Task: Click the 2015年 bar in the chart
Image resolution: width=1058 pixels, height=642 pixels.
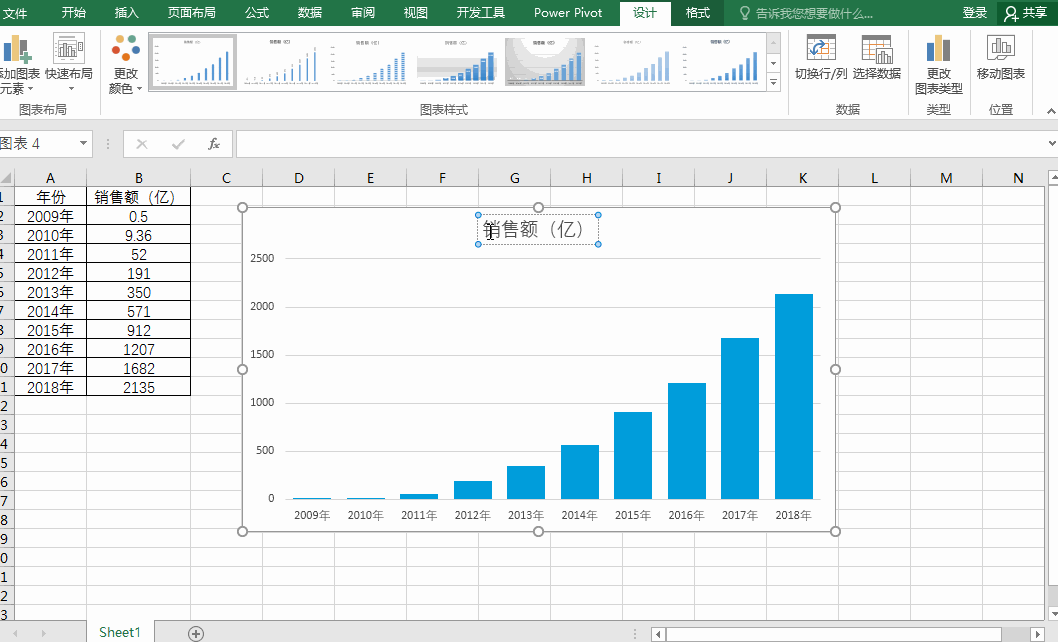Action: tap(633, 455)
